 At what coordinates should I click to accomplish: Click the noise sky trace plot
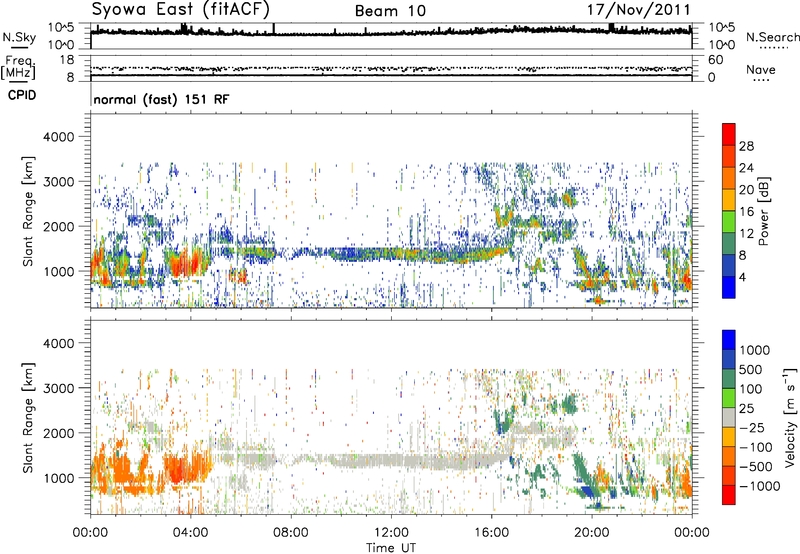(391, 36)
